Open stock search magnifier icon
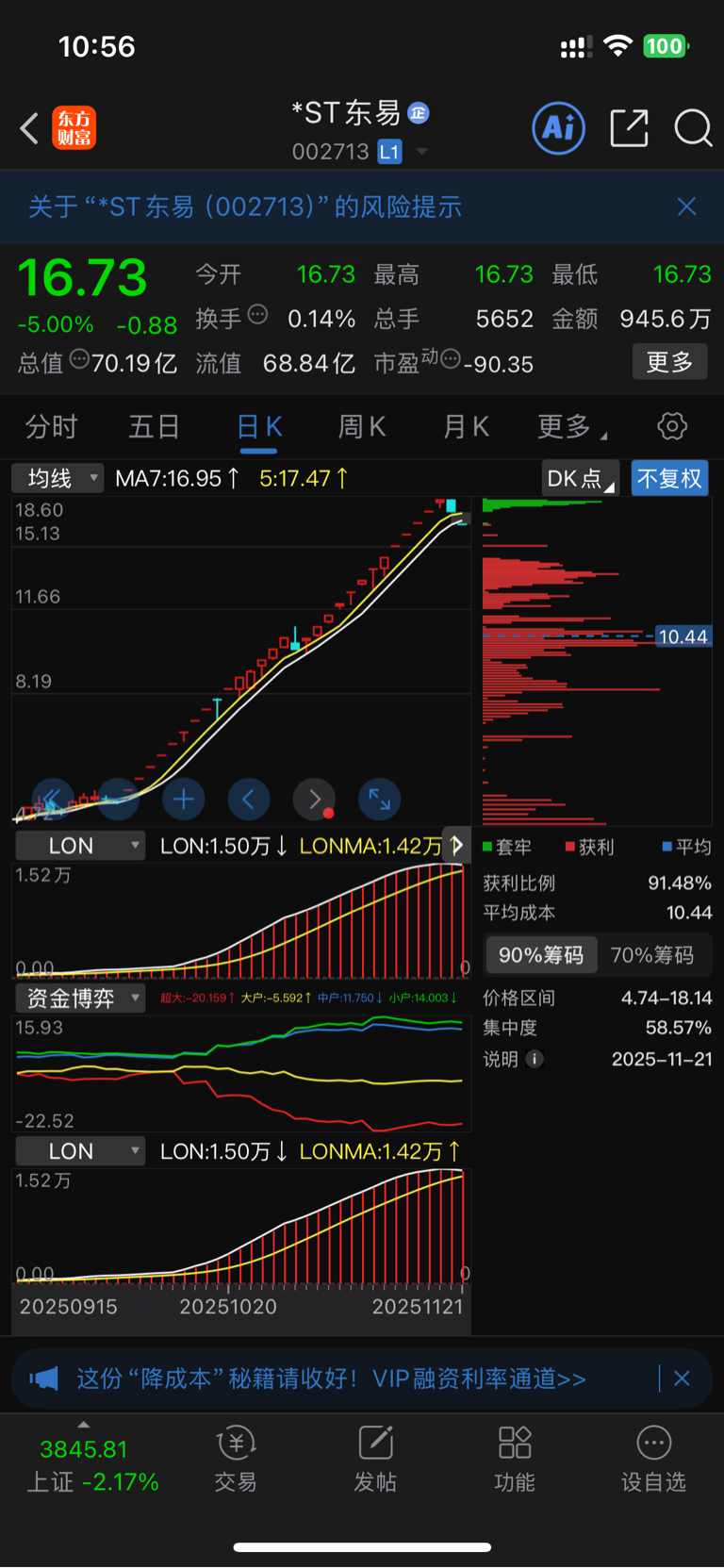 pyautogui.click(x=693, y=127)
